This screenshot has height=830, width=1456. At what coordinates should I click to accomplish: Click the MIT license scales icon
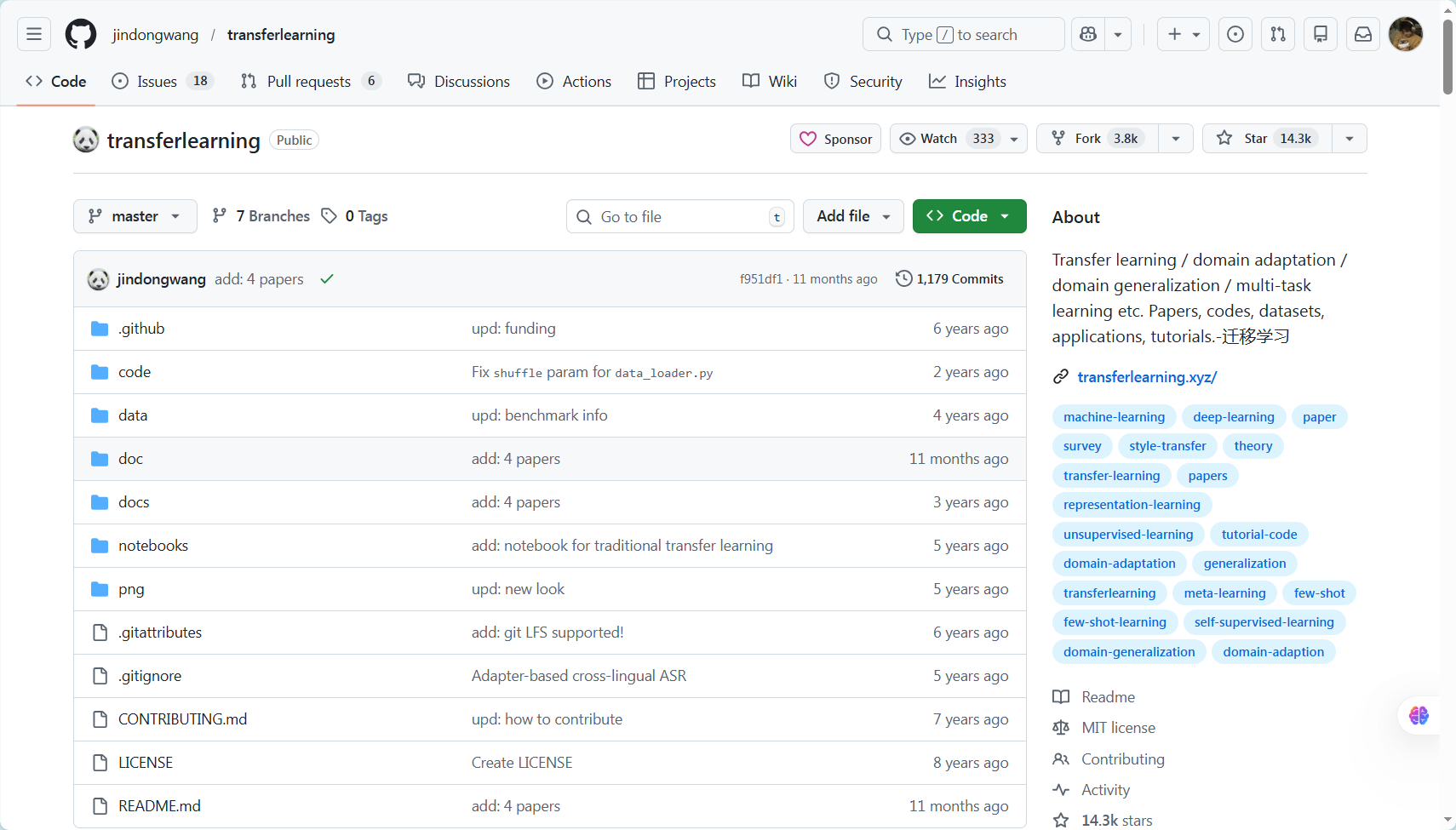(1061, 728)
